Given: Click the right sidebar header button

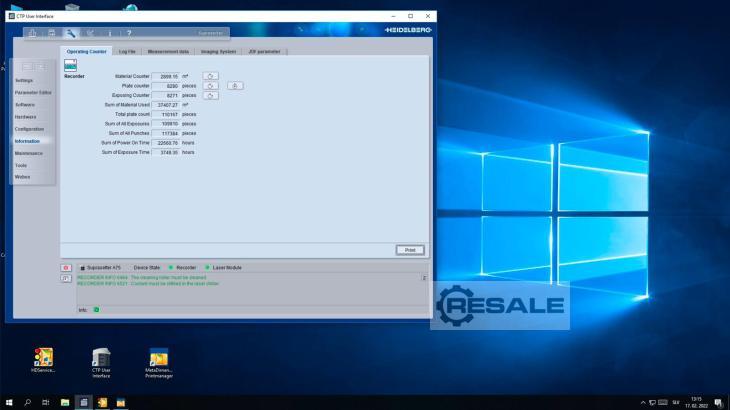Looking at the screenshot, I should [41, 67].
